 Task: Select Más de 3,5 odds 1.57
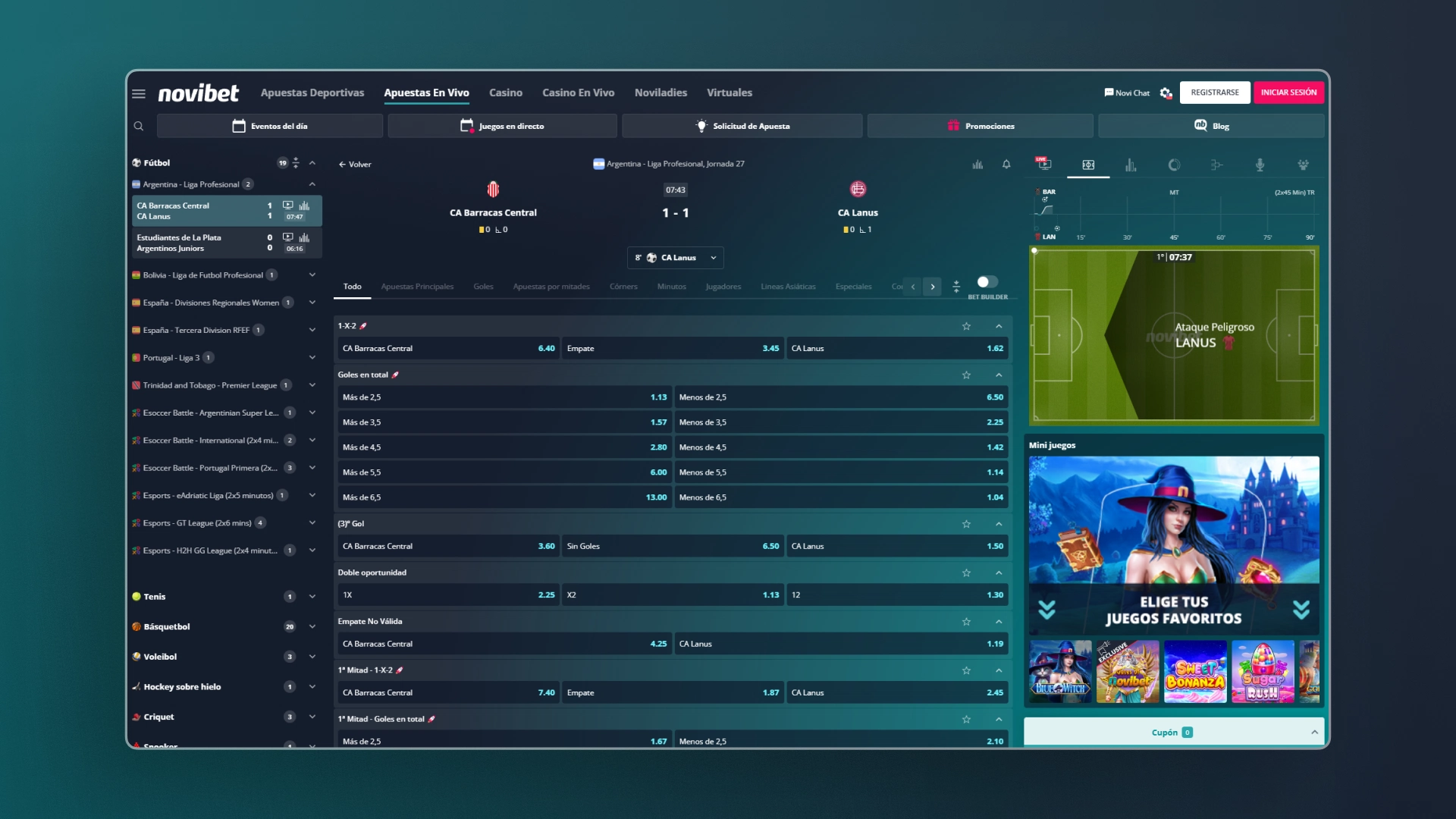point(504,422)
